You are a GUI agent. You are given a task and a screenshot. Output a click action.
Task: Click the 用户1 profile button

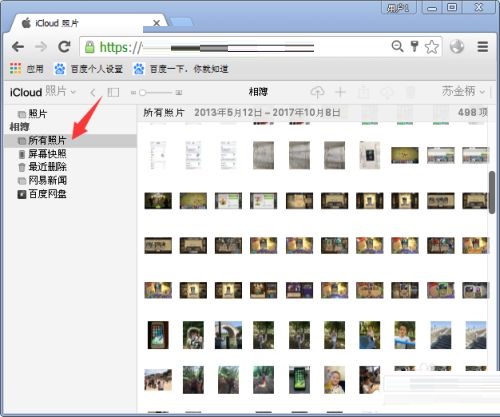coord(398,8)
